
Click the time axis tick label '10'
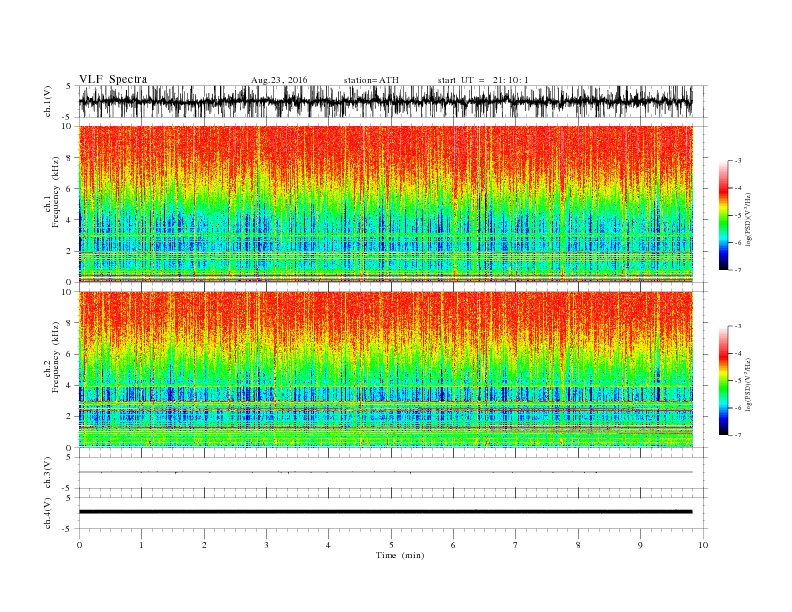pyautogui.click(x=703, y=545)
